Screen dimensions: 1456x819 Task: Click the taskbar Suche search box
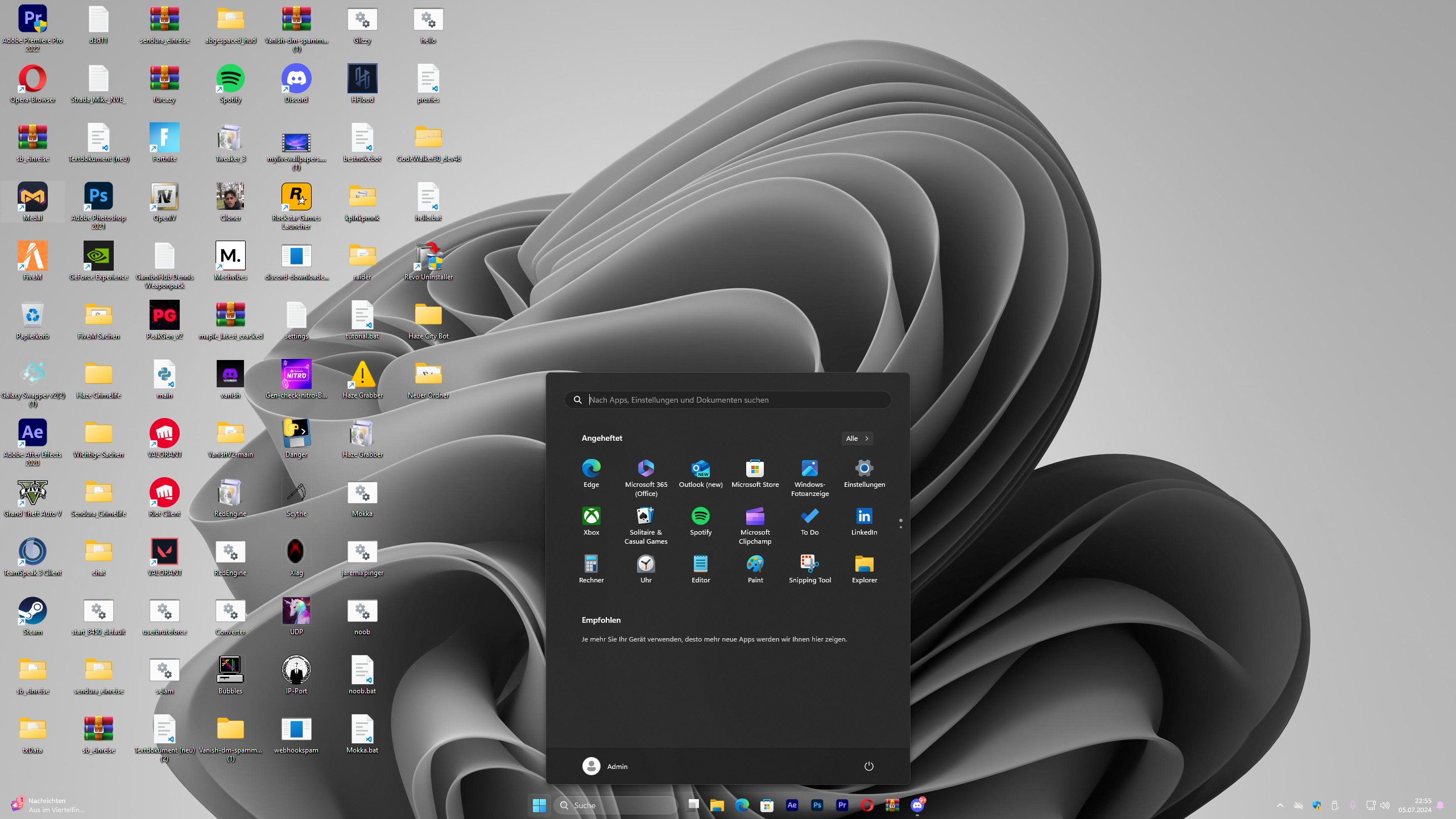[x=616, y=805]
